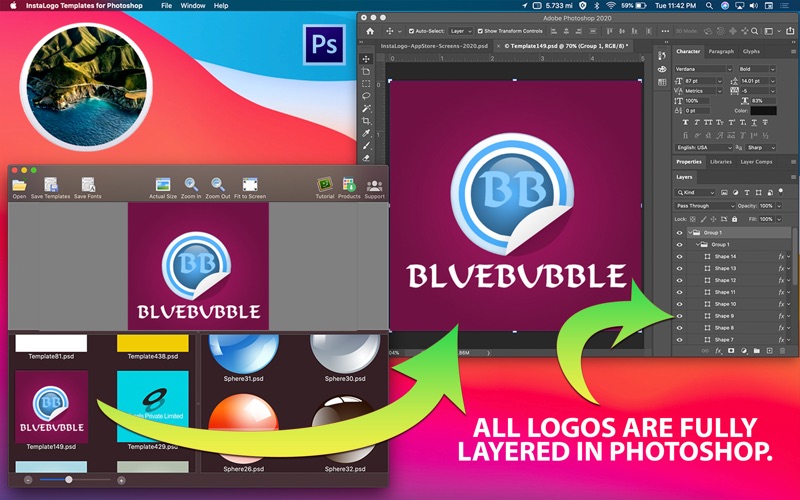Open the Bold font style dropdown
This screenshot has height=500, width=800.
coord(757,69)
